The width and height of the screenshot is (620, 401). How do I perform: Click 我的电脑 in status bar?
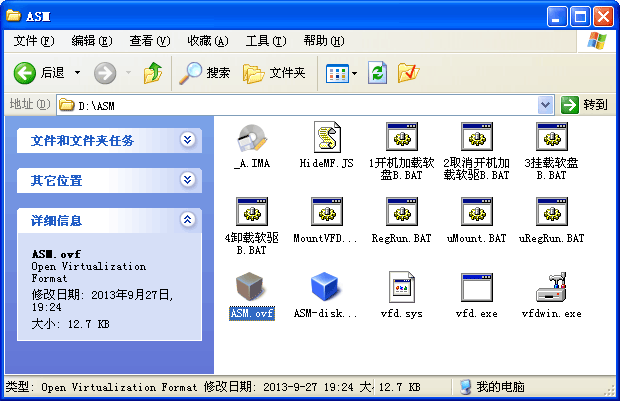coord(493,387)
